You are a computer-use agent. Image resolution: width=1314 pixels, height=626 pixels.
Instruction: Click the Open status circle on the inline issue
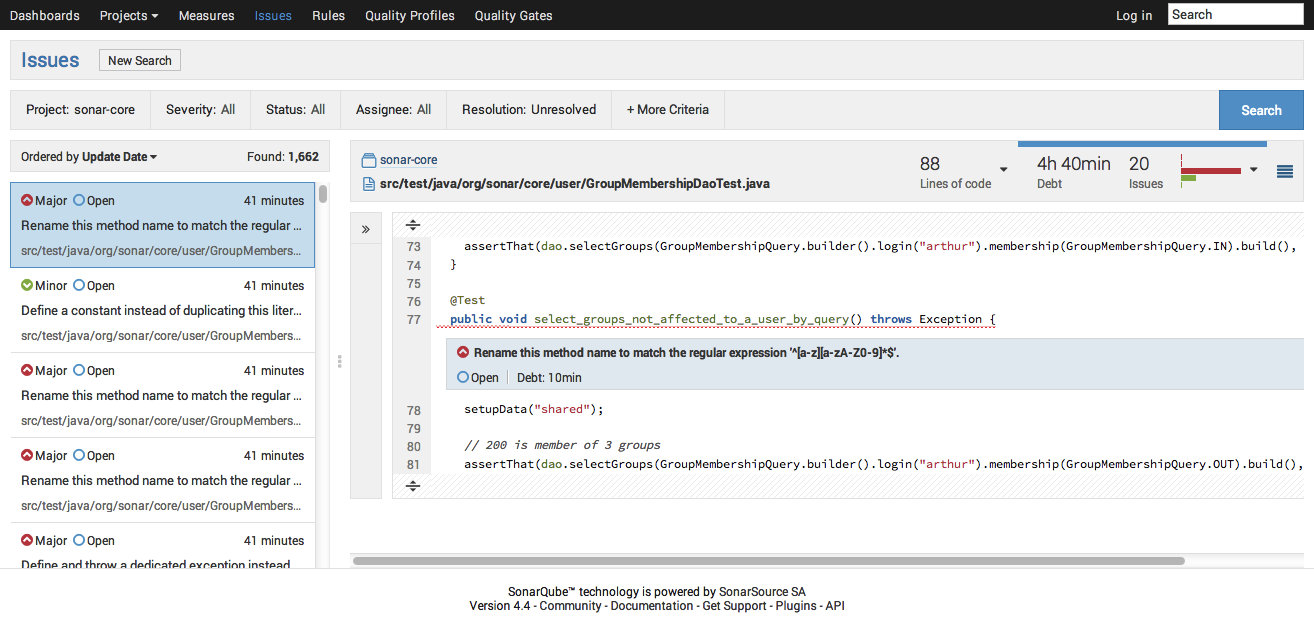tap(463, 378)
